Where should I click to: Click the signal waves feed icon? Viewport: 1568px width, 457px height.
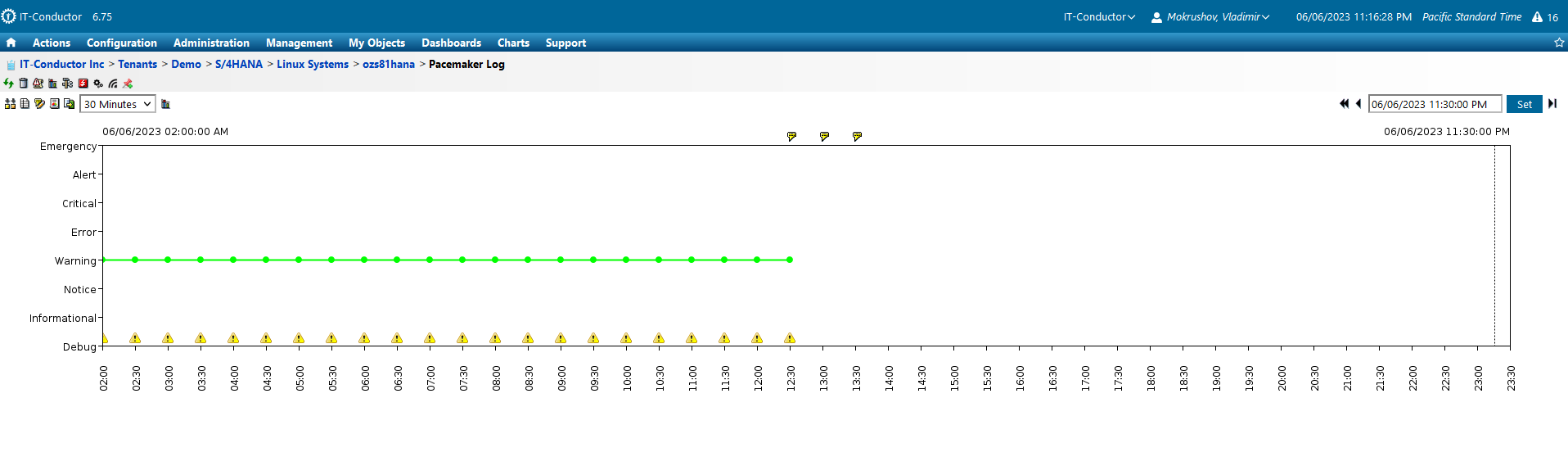pos(113,84)
